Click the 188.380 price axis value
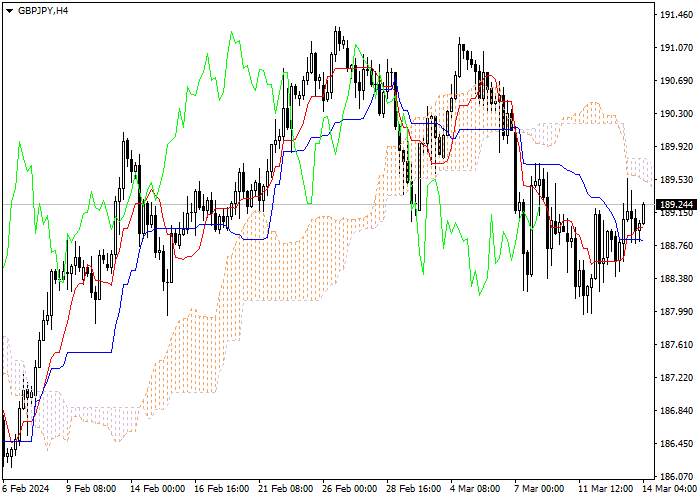Image resolution: width=700 pixels, height=500 pixels. 676,279
